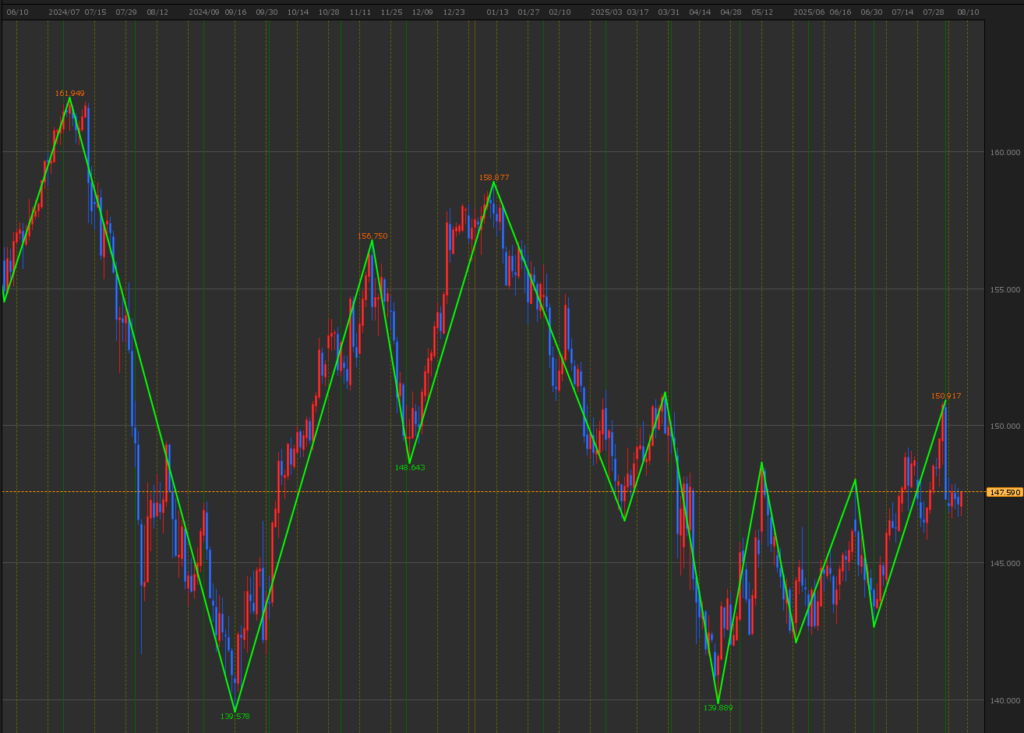
Task: Select the 01/13 date label
Action: (498, 12)
